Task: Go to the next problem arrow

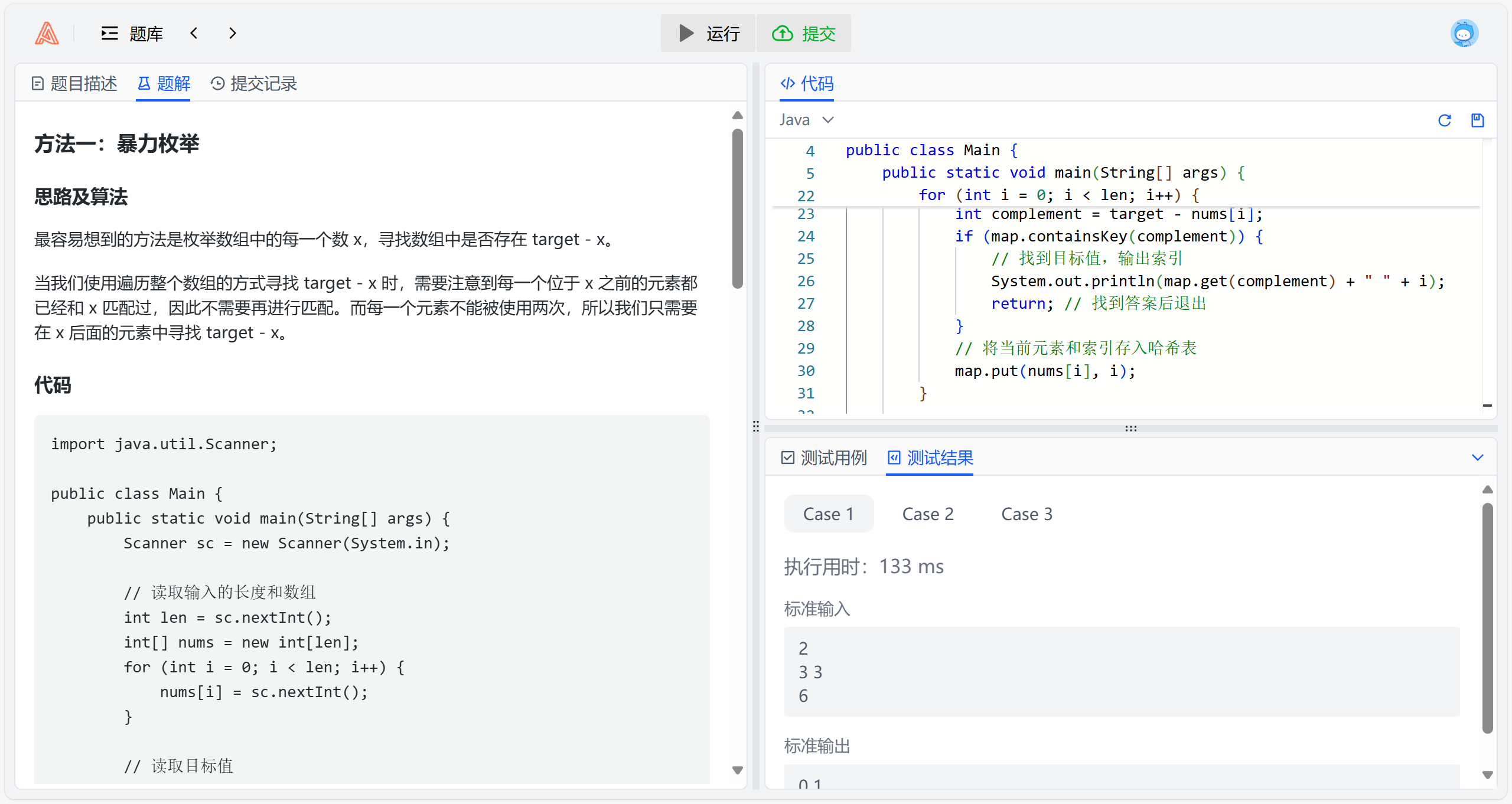Action: coord(232,34)
